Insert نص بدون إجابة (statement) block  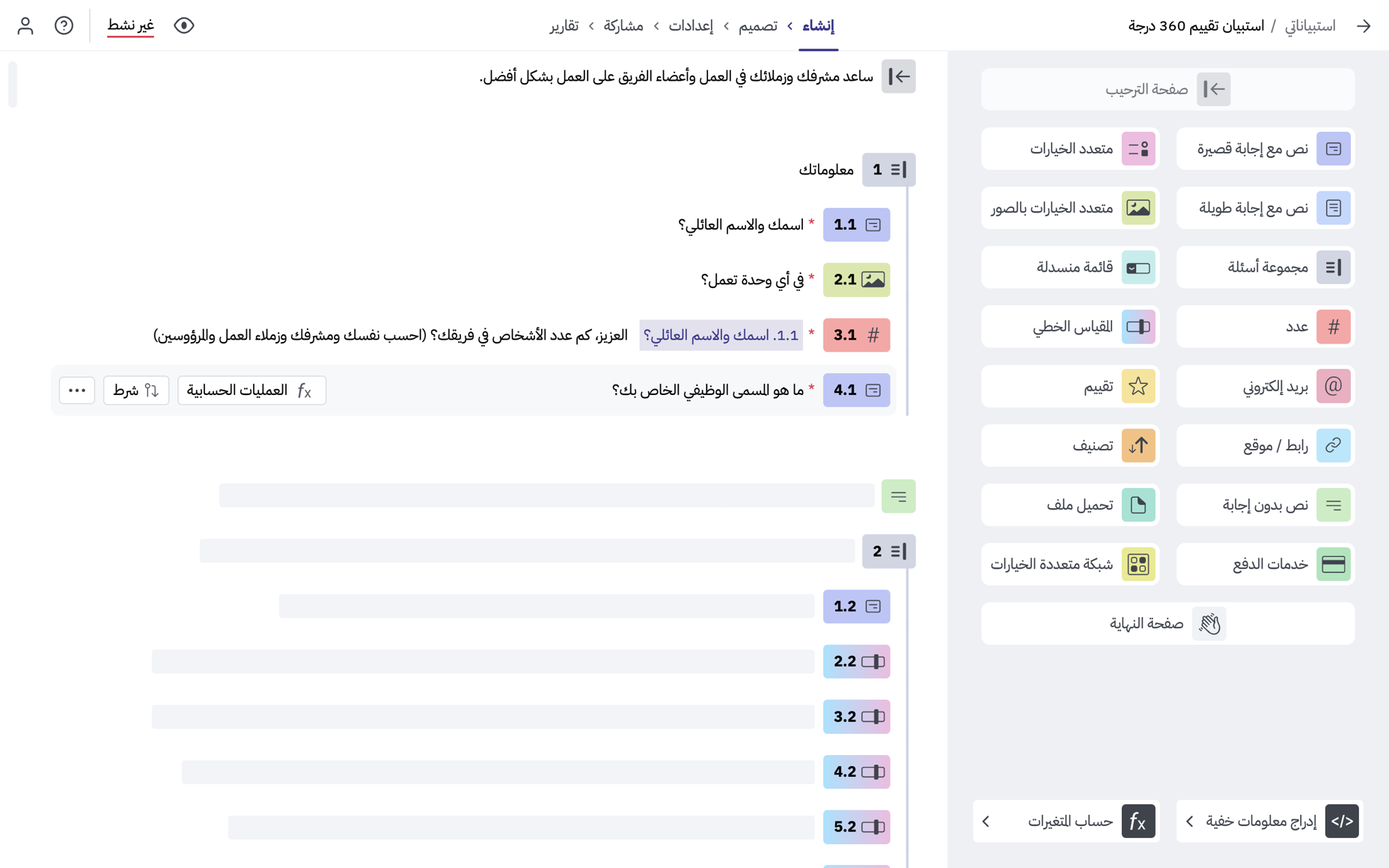(1265, 505)
